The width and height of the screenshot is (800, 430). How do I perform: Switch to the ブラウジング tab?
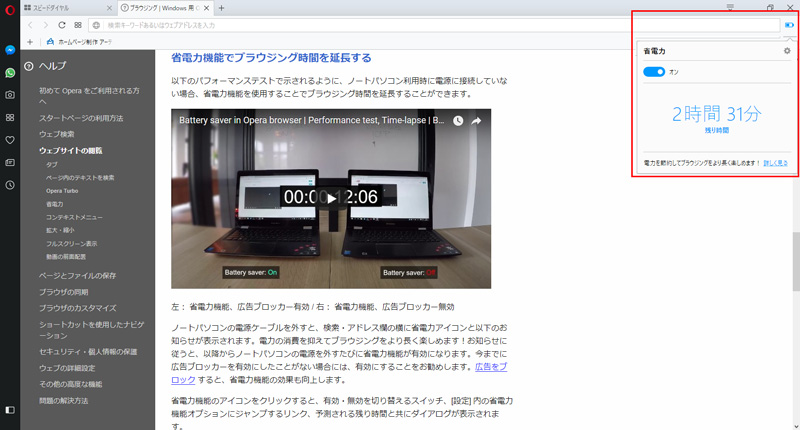pos(165,8)
